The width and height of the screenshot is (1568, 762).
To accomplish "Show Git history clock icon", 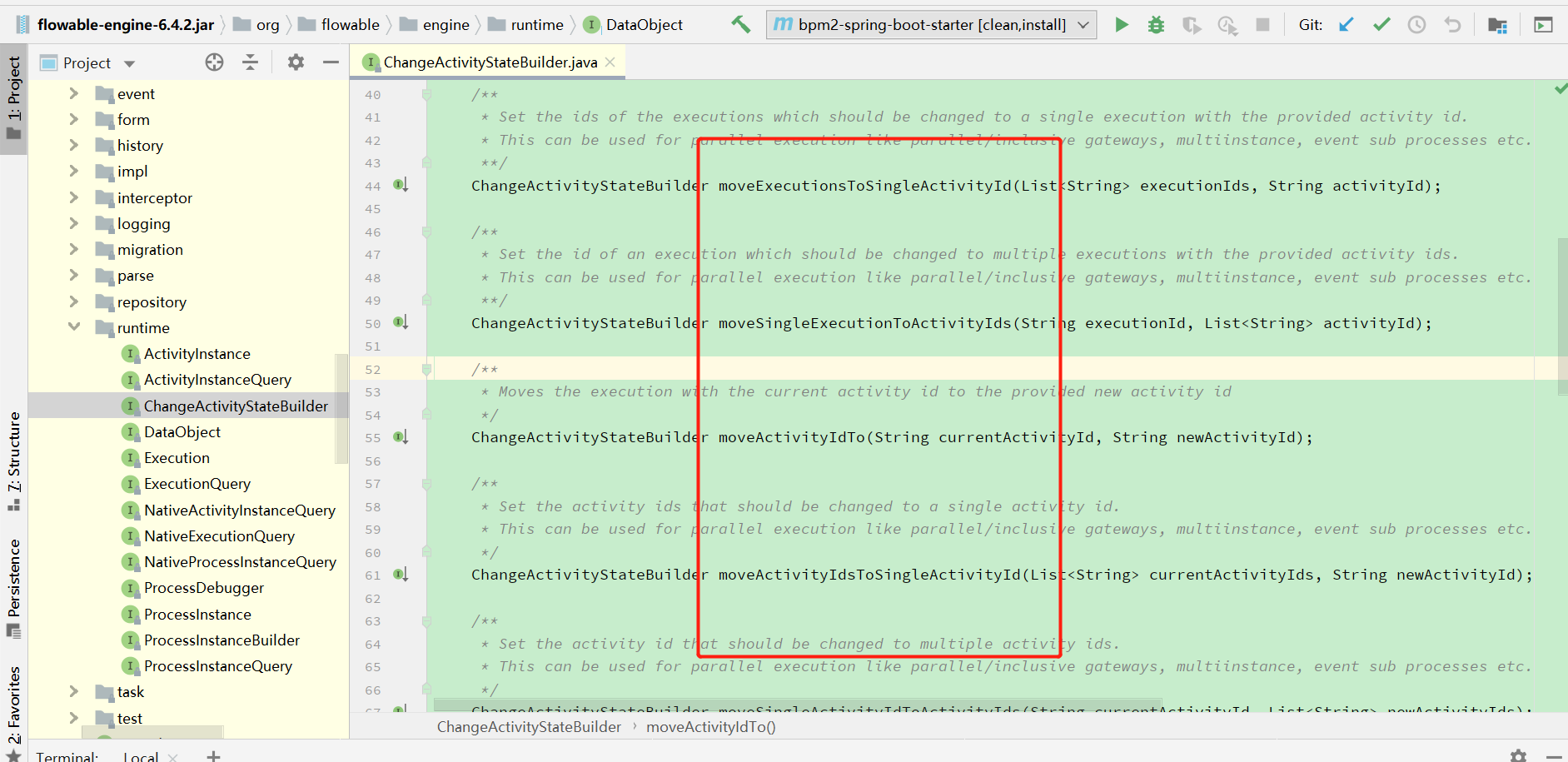I will (1416, 25).
